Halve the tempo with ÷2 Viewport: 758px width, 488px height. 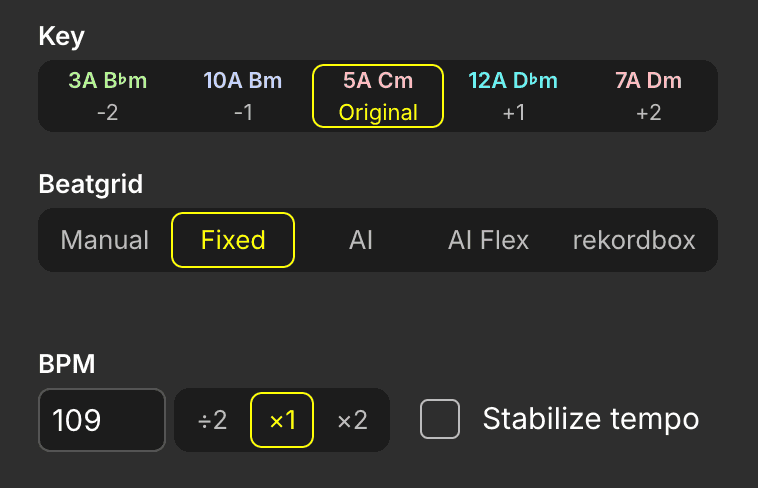tap(212, 420)
